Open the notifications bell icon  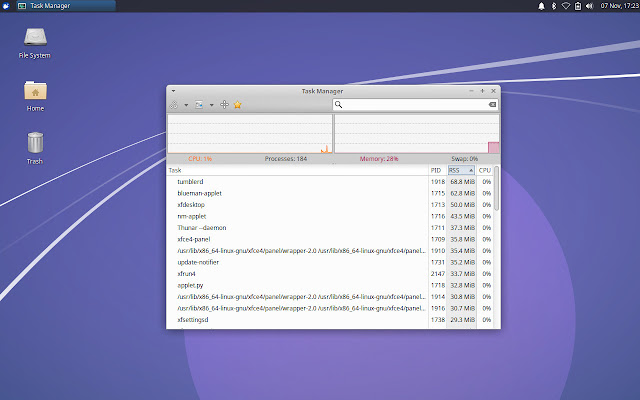pos(541,6)
